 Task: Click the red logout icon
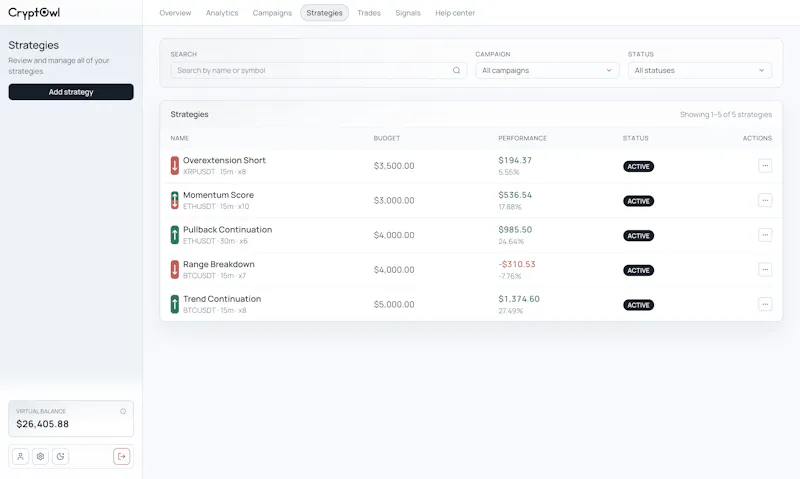(121, 457)
